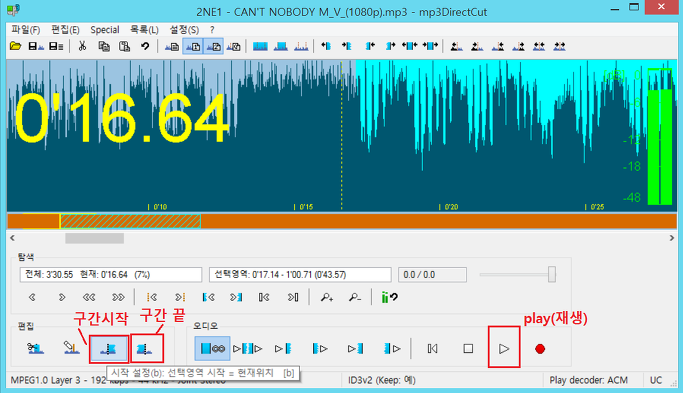Click the orange dotted peaks view icon
The image size is (683, 393).
pyautogui.click(x=301, y=46)
